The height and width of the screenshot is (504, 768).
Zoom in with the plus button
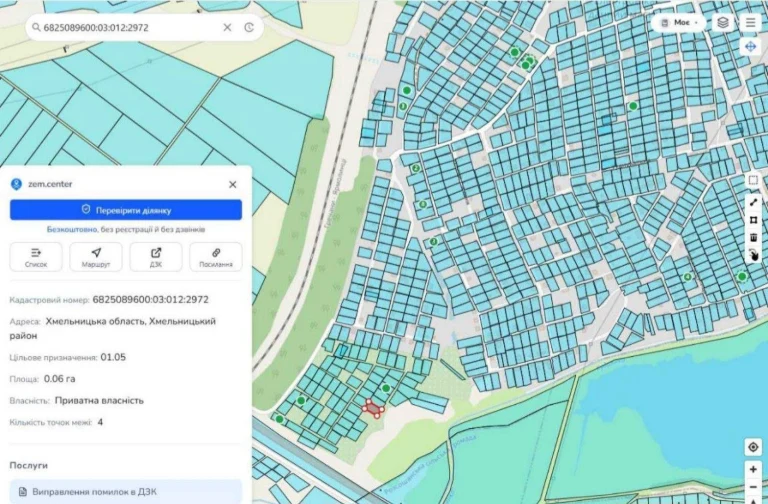click(x=753, y=469)
